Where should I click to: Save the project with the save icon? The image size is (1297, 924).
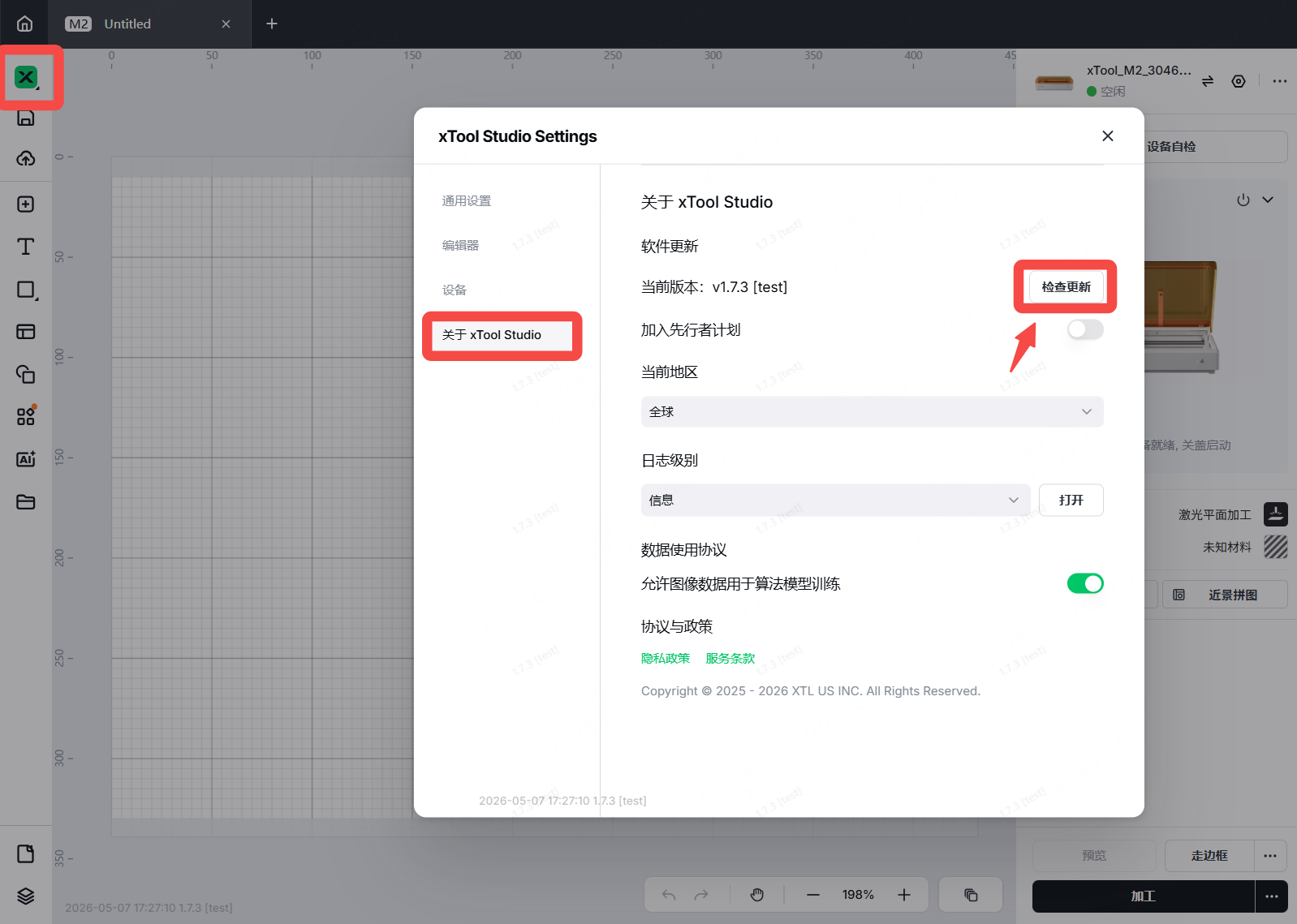pos(26,118)
